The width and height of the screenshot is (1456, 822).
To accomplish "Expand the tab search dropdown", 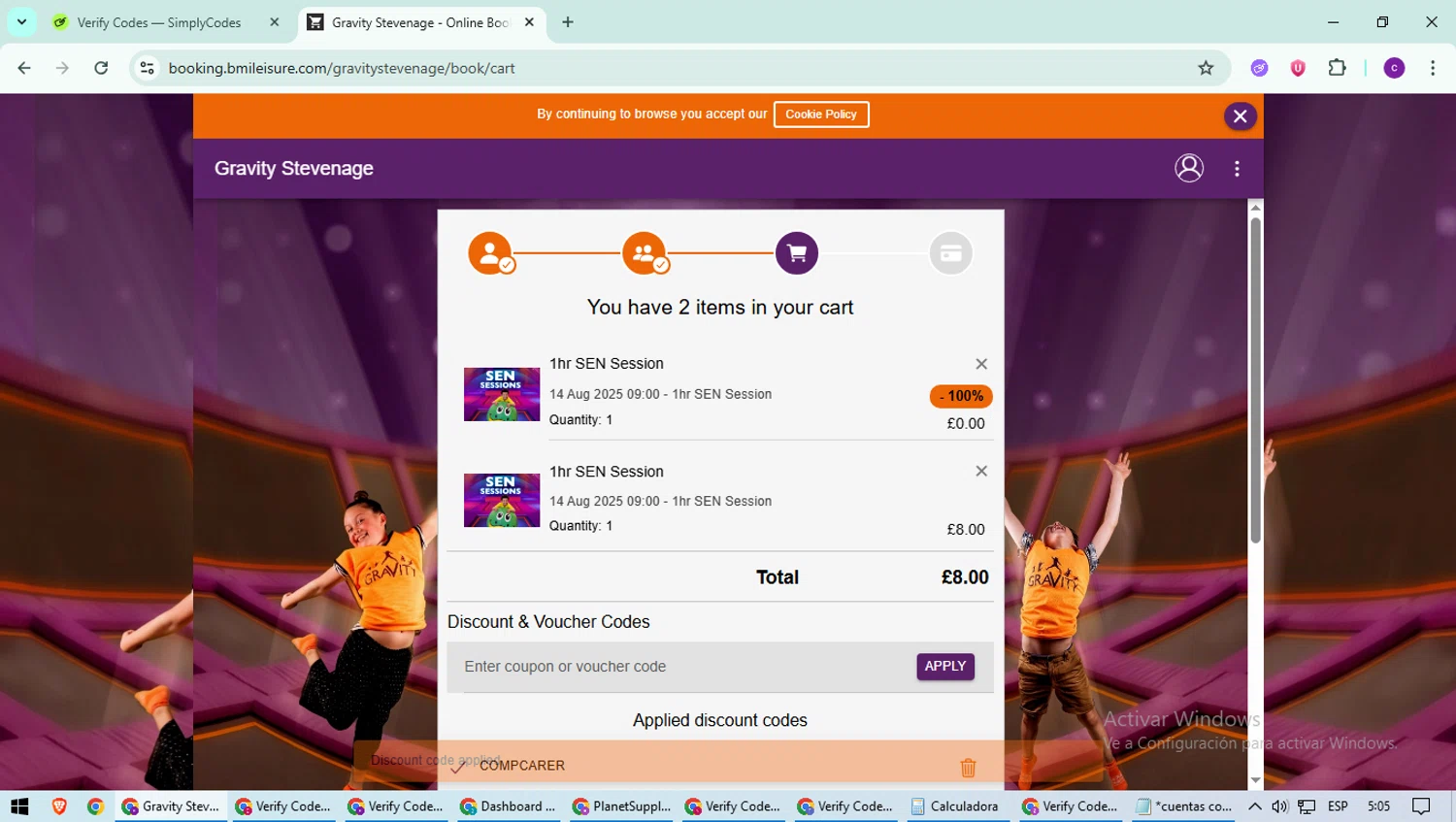I will coord(21,22).
